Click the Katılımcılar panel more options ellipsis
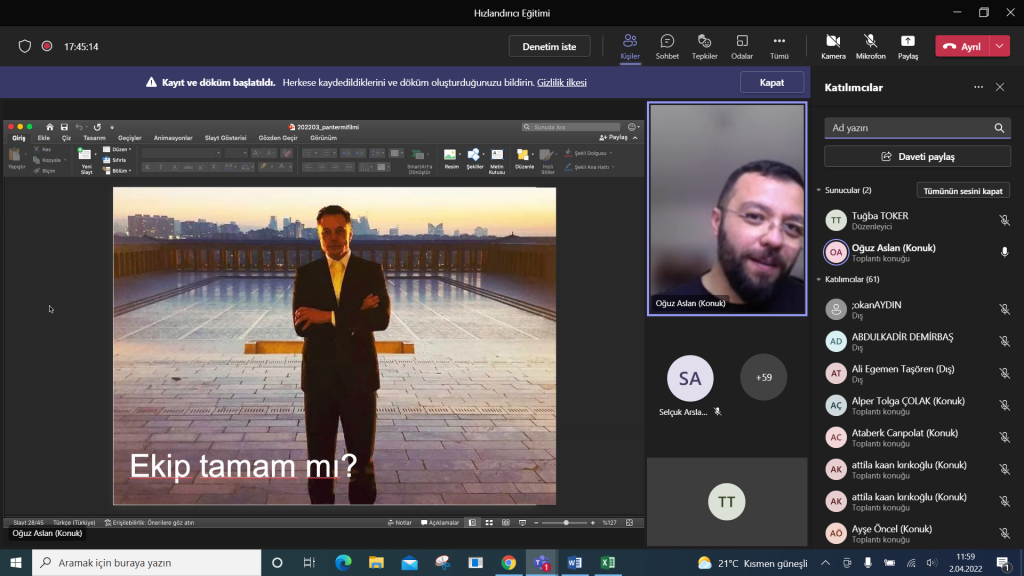 (x=979, y=87)
